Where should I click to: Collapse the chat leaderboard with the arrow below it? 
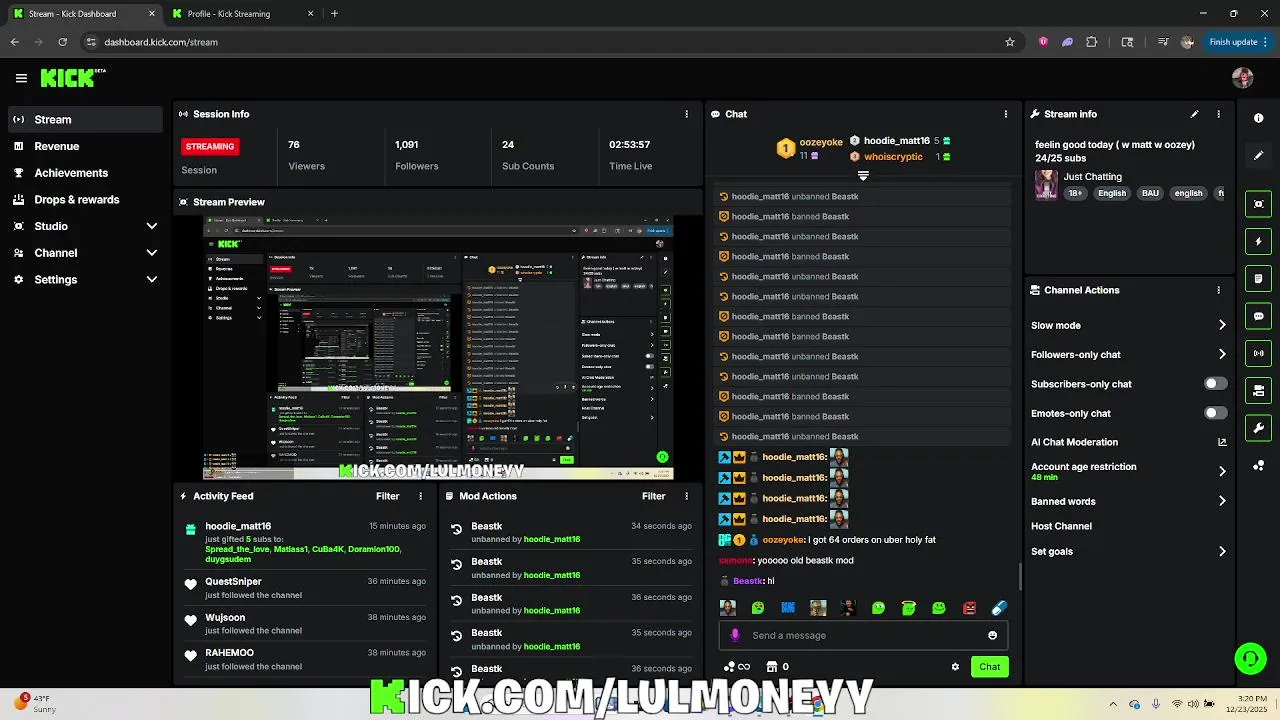863,175
